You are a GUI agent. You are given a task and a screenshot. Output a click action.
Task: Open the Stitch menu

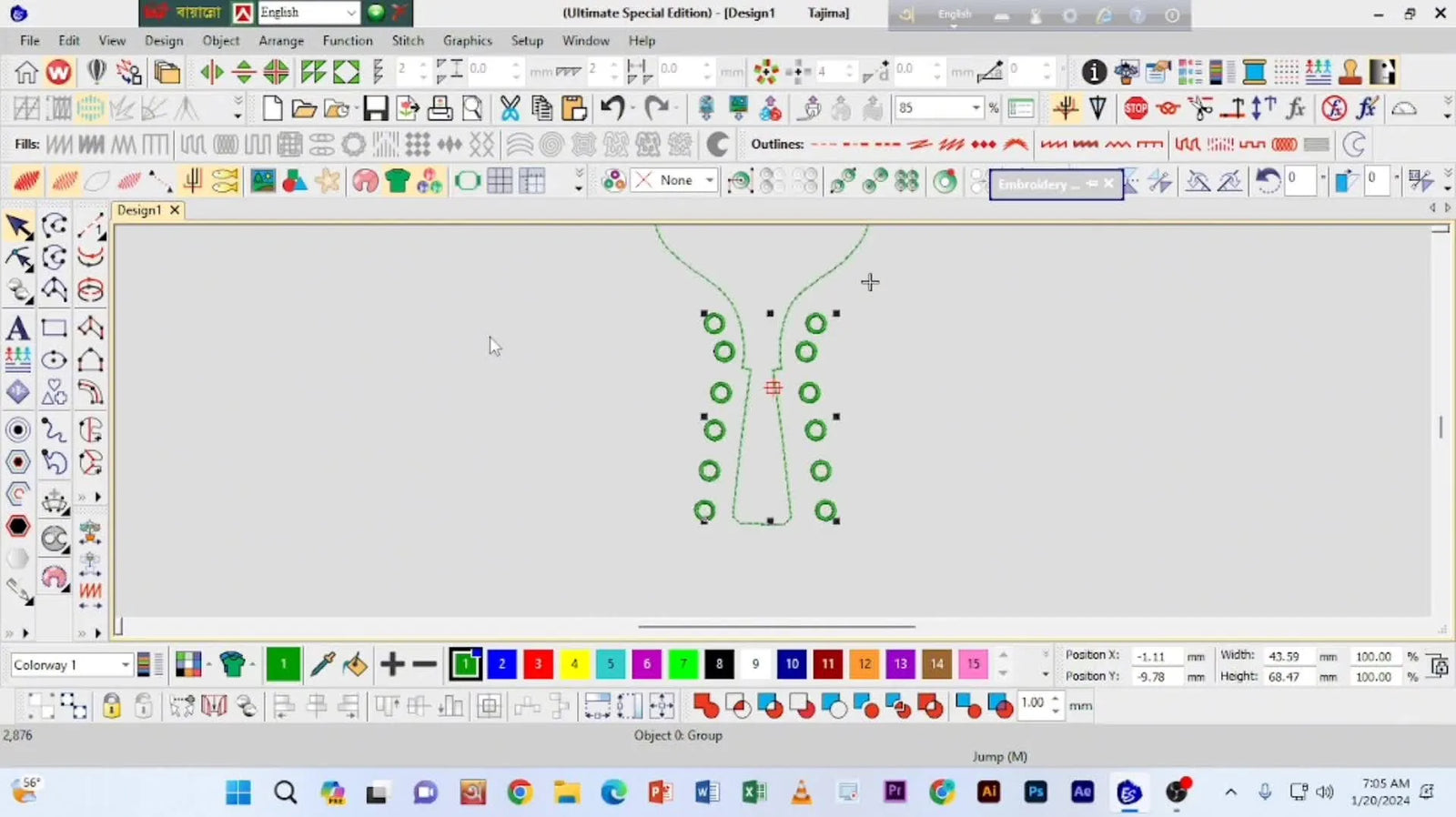coord(408,41)
